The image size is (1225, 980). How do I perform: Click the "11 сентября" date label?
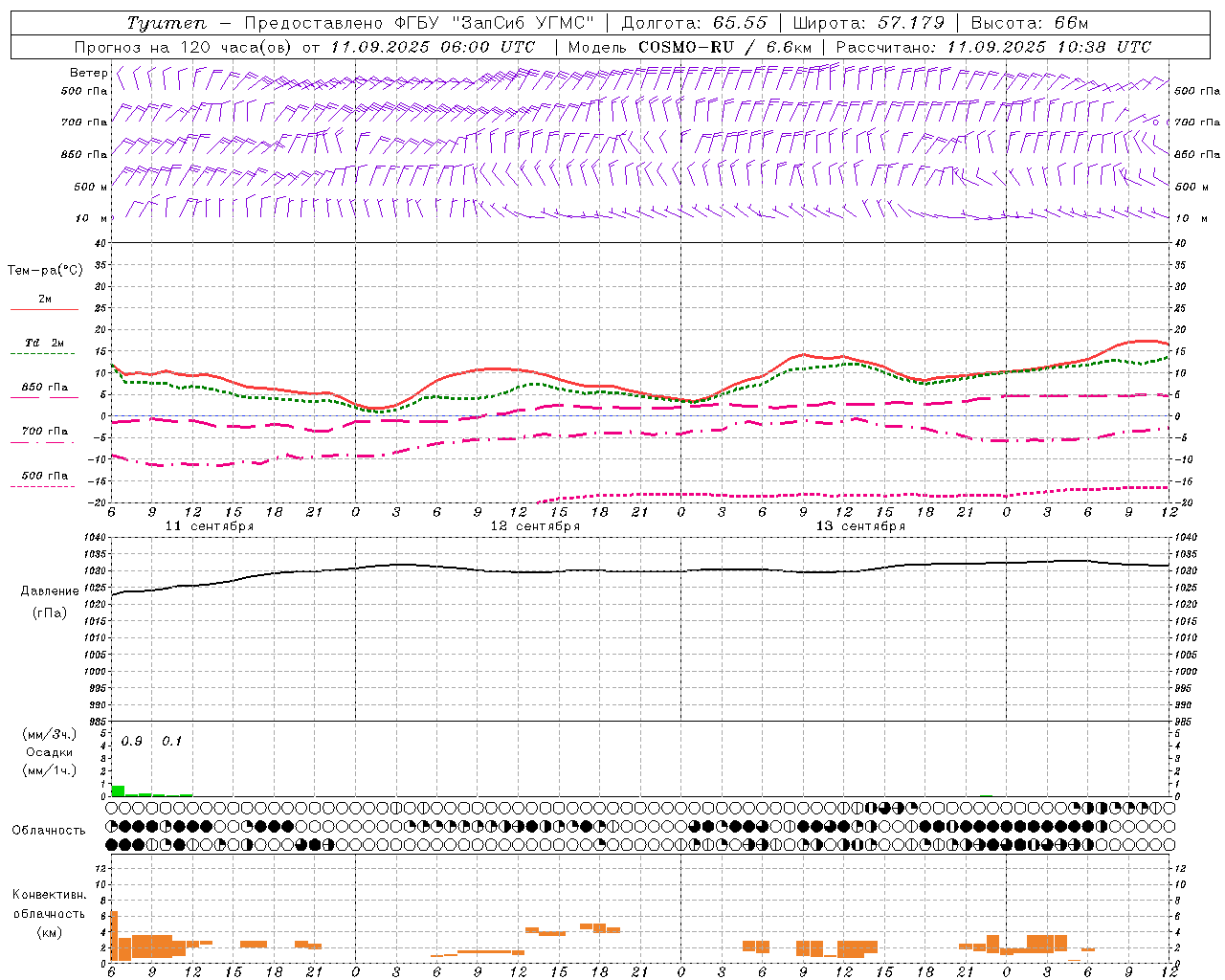point(210,526)
